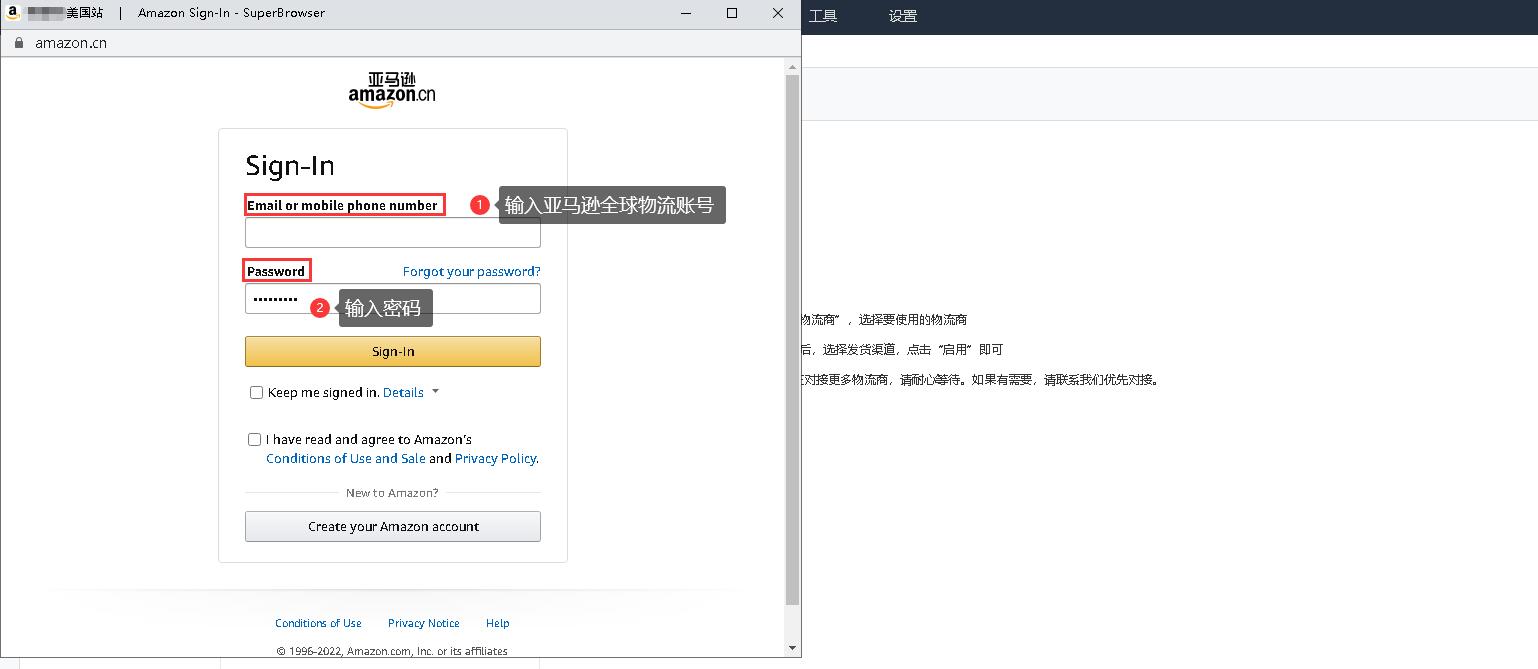
Task: Click the amazon.cn logo at page top
Action: click(x=392, y=90)
